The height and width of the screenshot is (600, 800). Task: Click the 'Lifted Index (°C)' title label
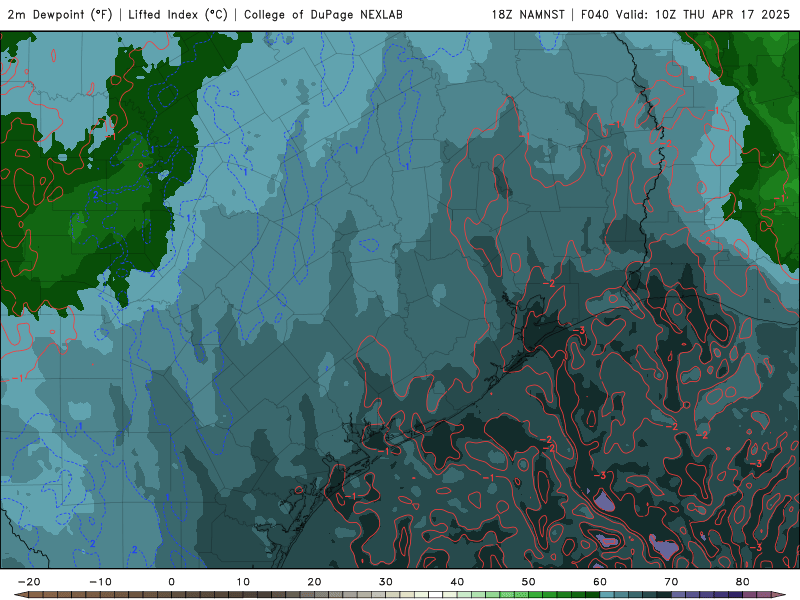click(178, 15)
